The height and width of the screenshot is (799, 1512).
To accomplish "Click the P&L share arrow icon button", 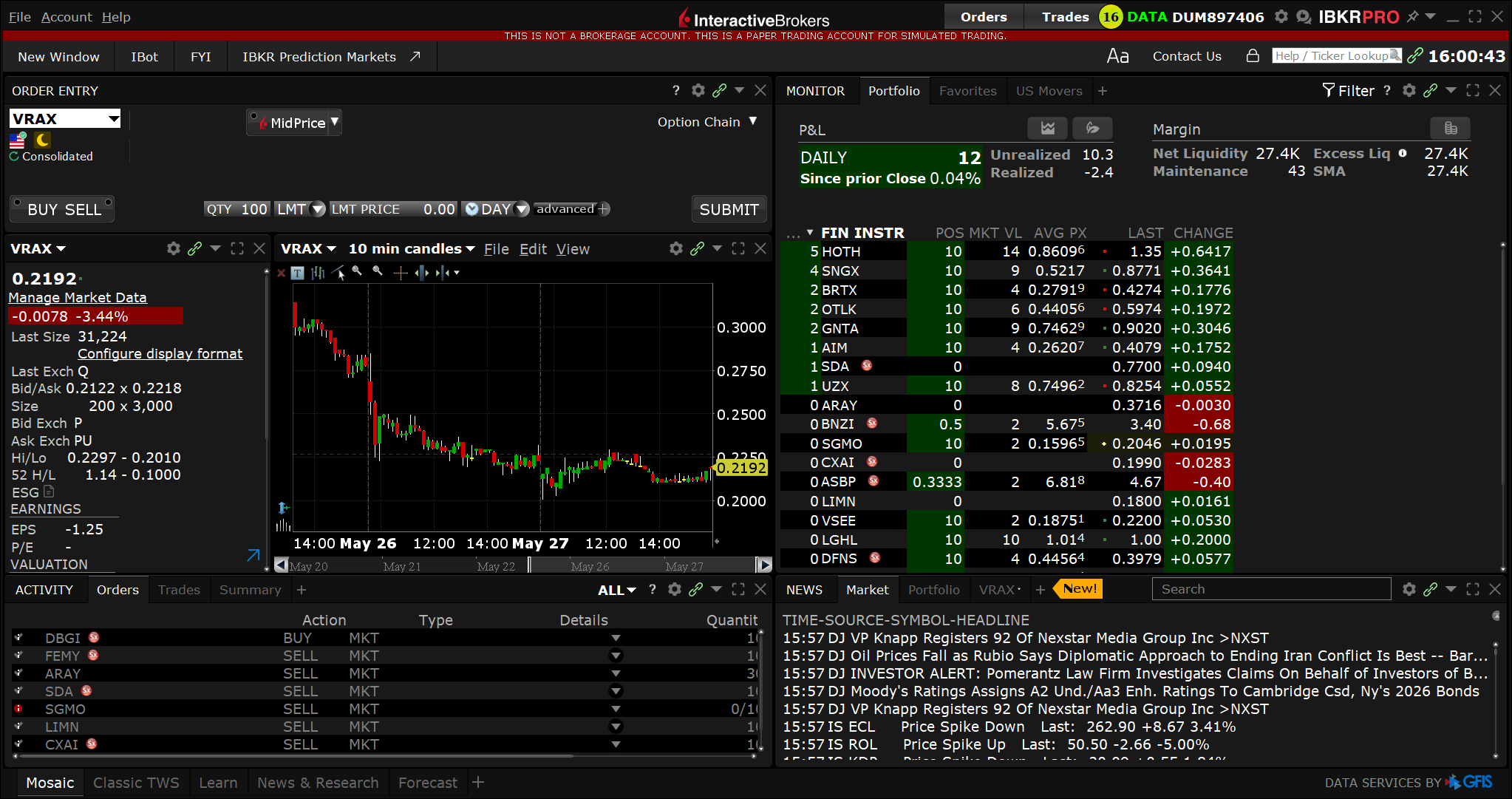I will click(x=1092, y=128).
